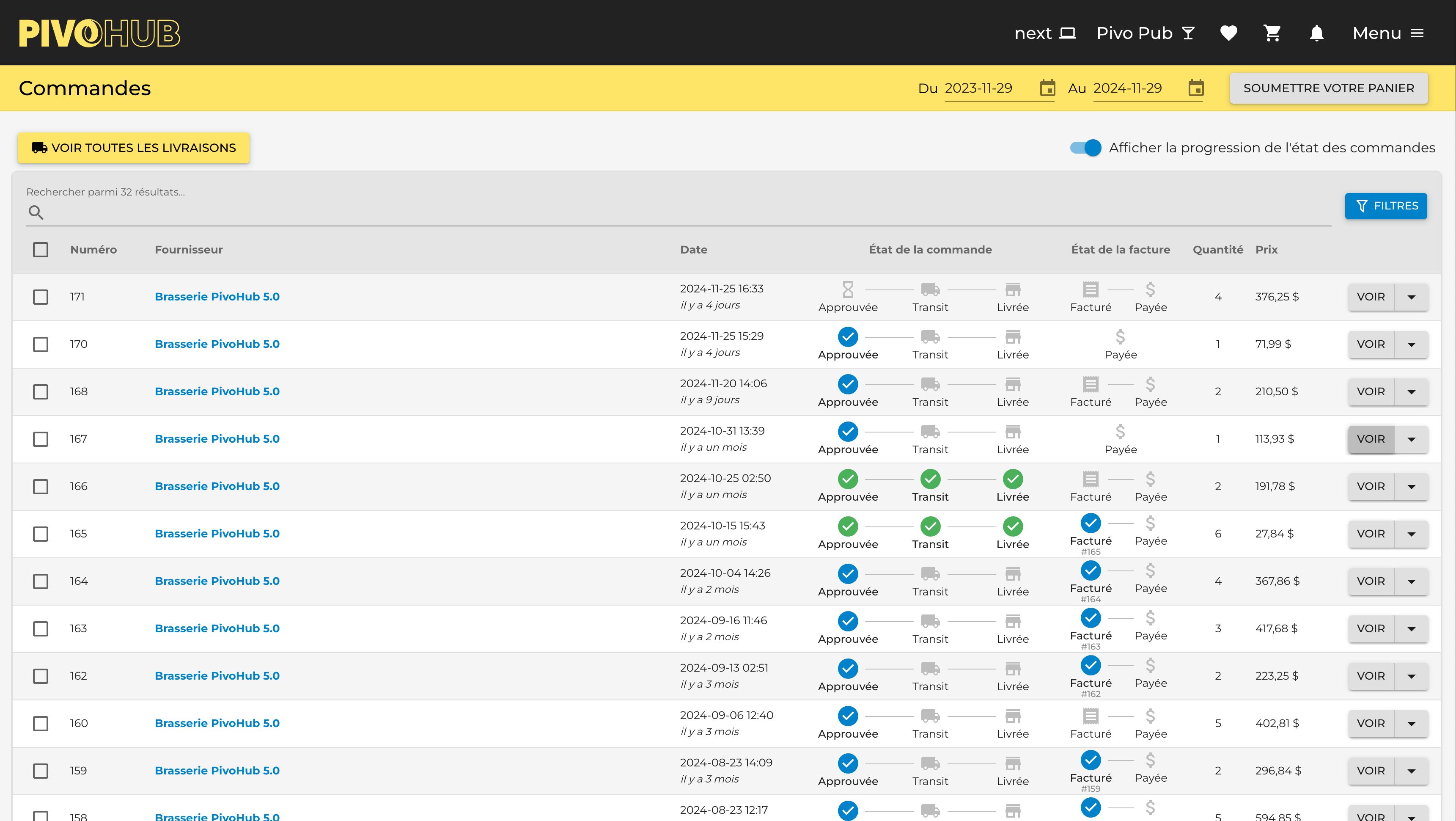Open the FILTRES button
The height and width of the screenshot is (821, 1456).
coord(1386,206)
